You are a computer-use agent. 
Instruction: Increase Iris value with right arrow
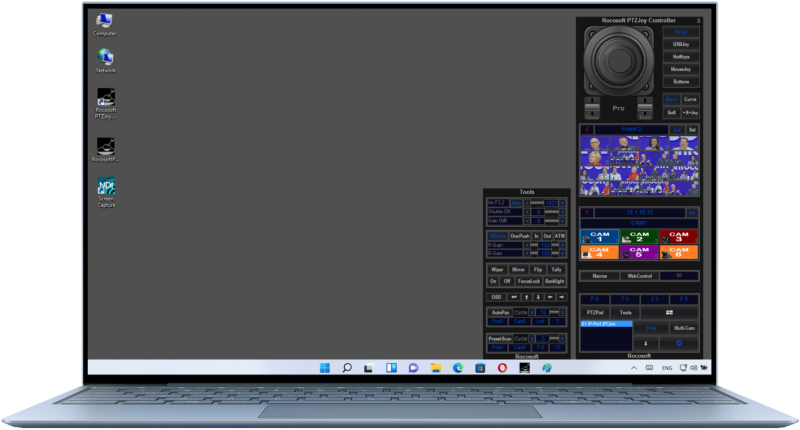coord(562,203)
